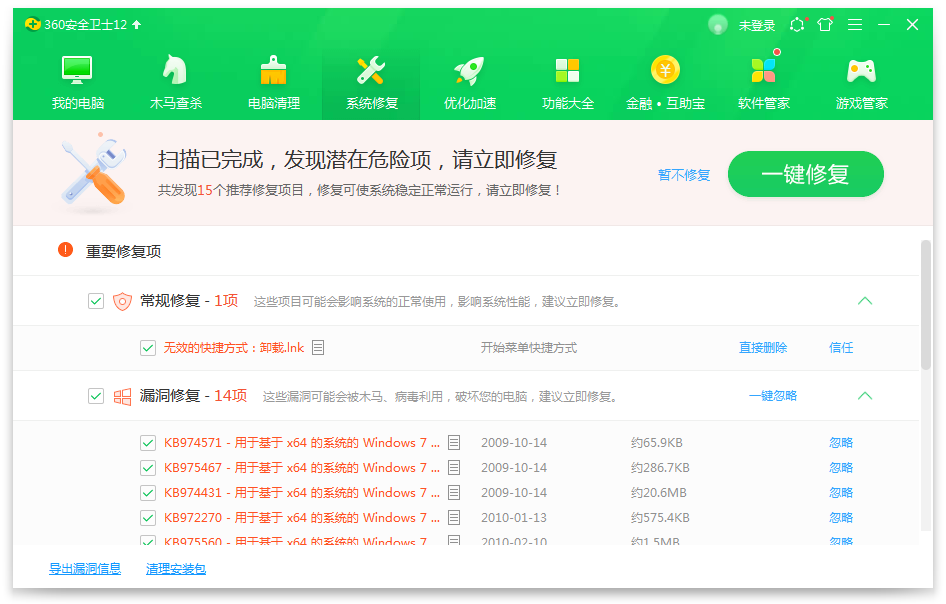Screen dimensions: 946x604
Task: Click 未登录 login text
Action: 757,25
